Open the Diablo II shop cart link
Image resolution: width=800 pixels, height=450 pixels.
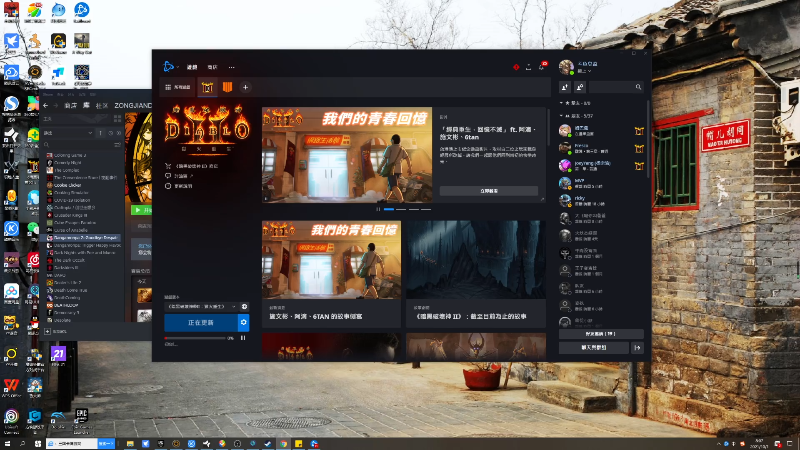tap(192, 166)
